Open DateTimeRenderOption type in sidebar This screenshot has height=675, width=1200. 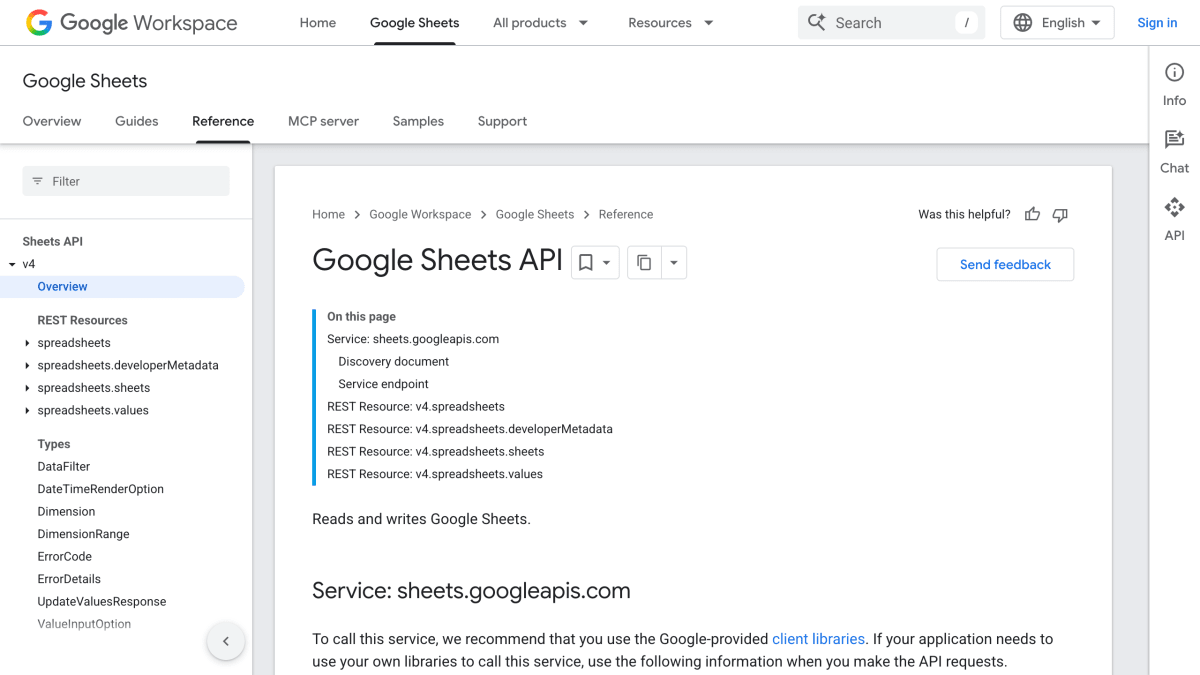[x=101, y=489]
